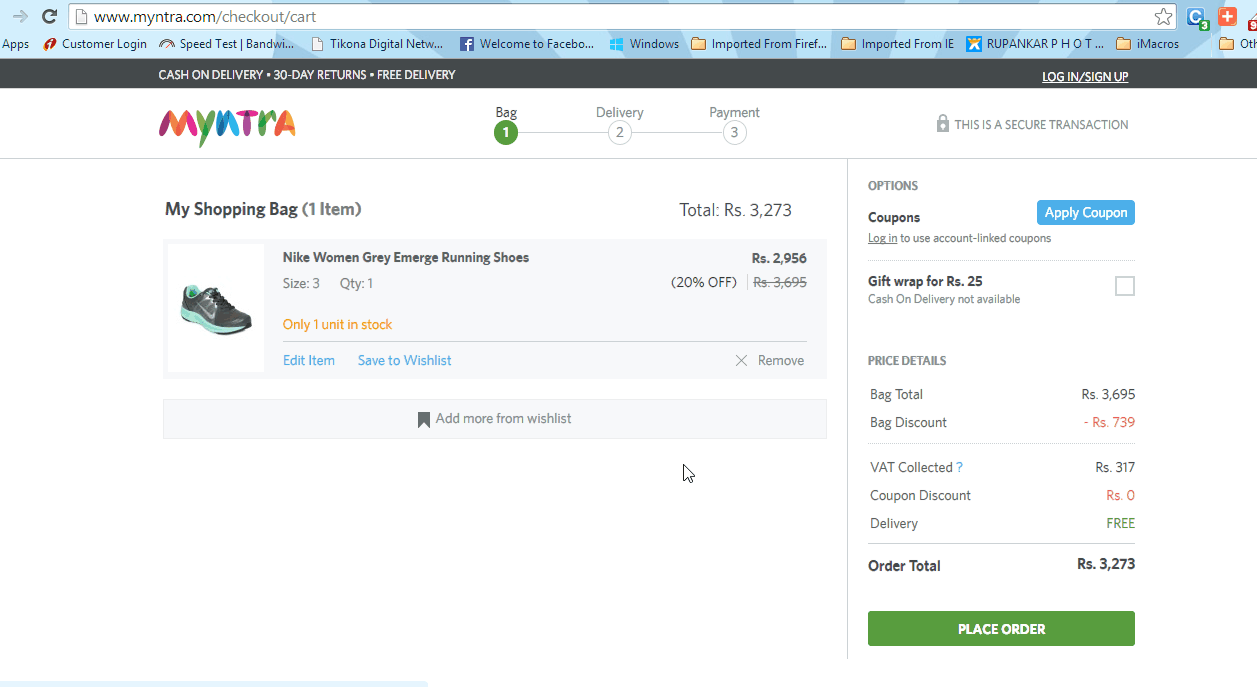Click Add more from wishlist bar
This screenshot has height=687, width=1257.
(x=495, y=419)
